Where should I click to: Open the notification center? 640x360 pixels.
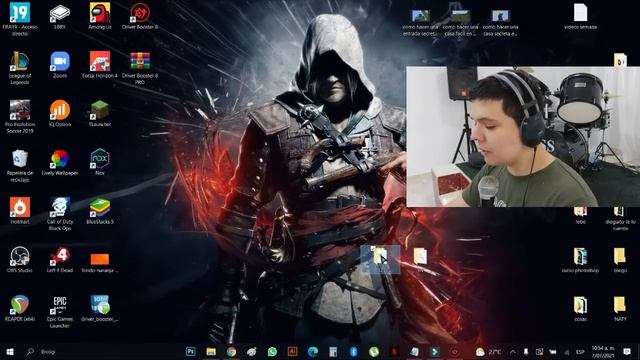[x=627, y=351]
